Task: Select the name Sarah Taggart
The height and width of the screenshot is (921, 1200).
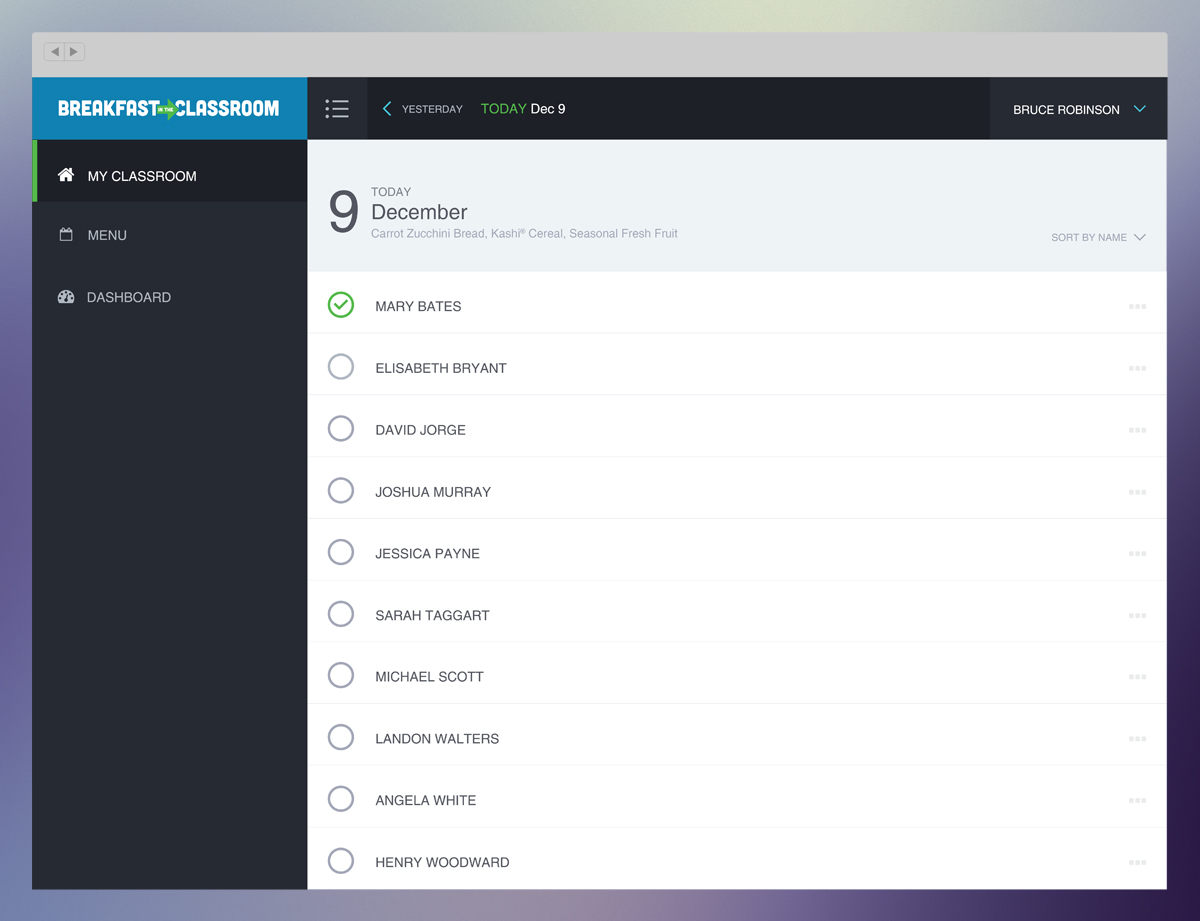Action: (x=432, y=615)
